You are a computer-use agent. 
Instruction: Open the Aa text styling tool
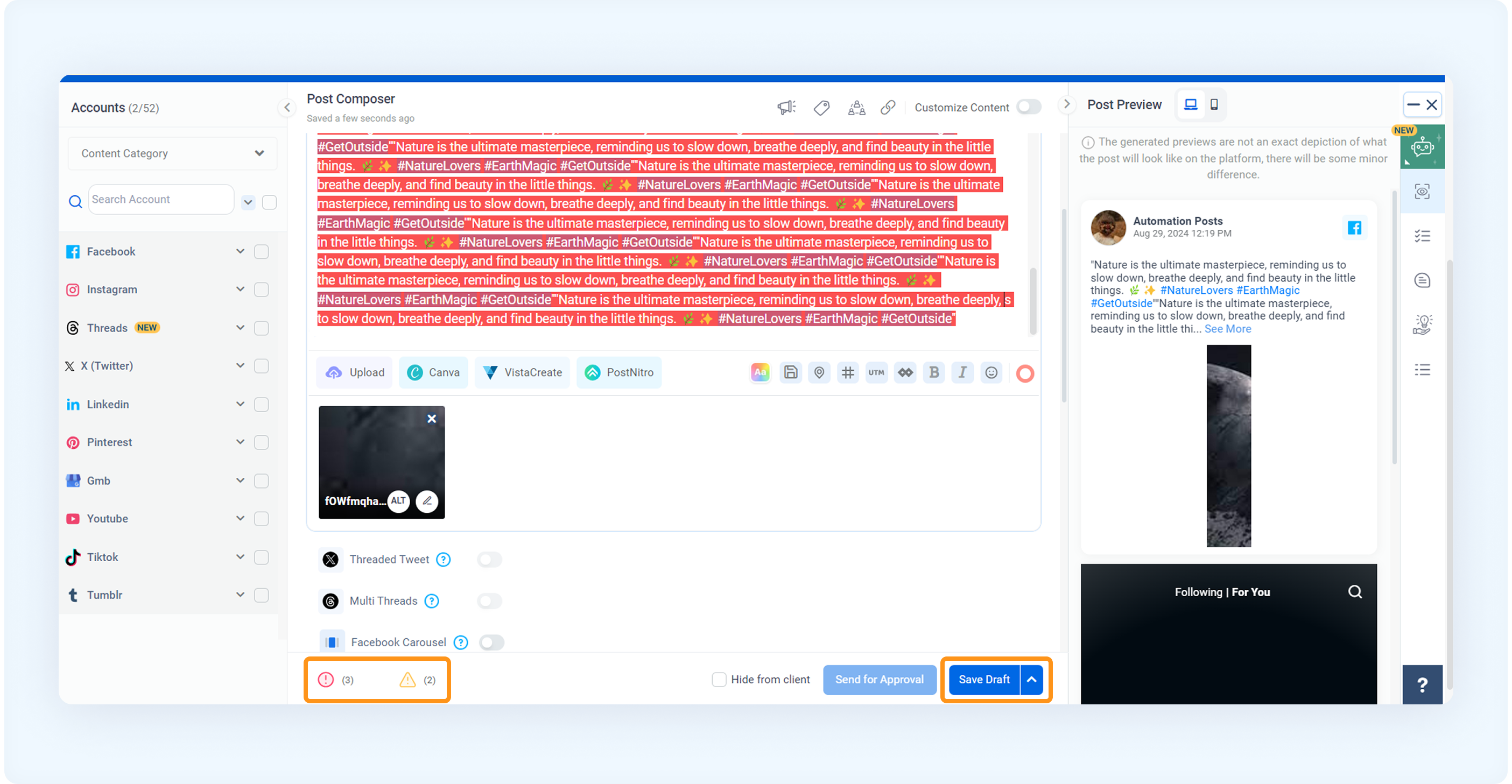pyautogui.click(x=760, y=373)
